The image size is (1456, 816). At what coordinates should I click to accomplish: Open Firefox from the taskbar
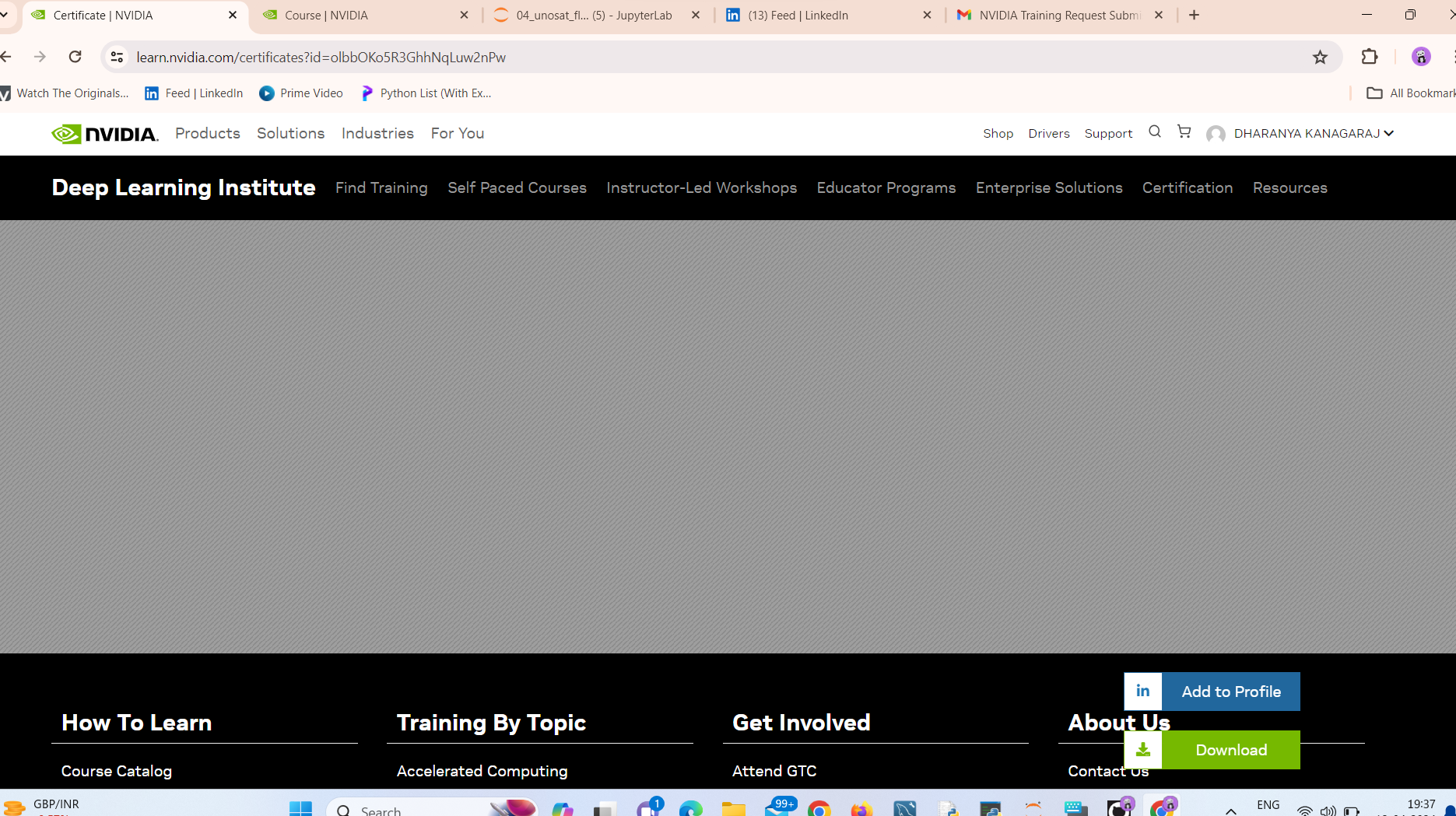coord(861,809)
